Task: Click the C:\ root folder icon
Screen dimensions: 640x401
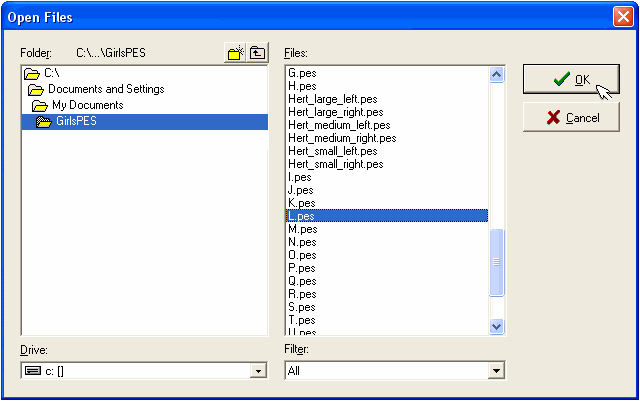Action: pos(32,73)
